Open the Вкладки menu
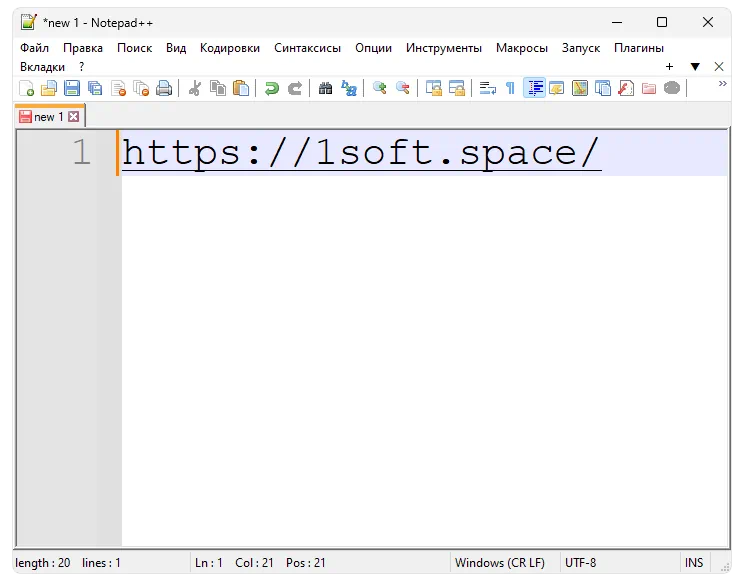 coord(42,67)
